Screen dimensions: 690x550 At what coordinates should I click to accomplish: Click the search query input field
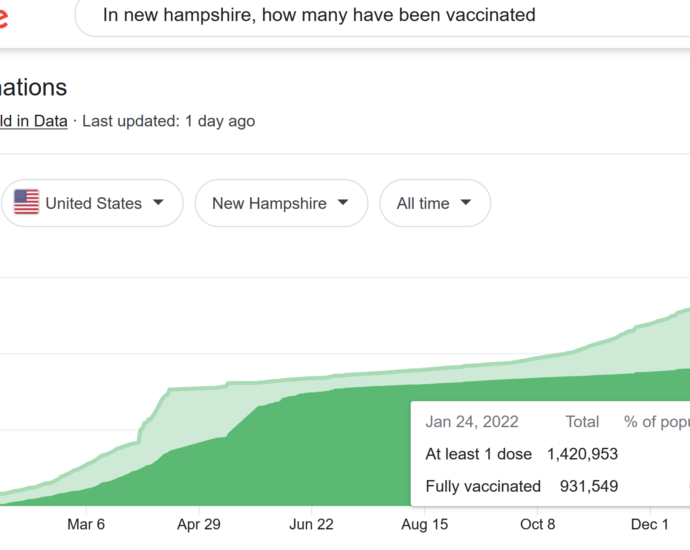383,16
